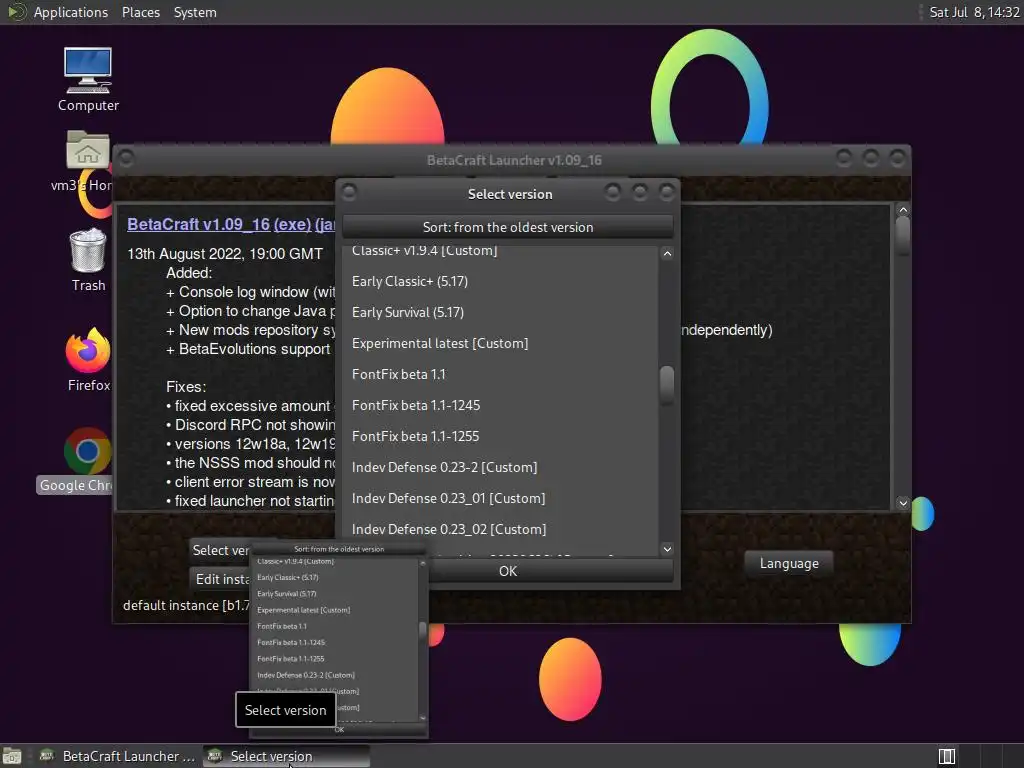The width and height of the screenshot is (1024, 768).
Task: Click the launcher changelog scrollbar thumb
Action: [903, 234]
